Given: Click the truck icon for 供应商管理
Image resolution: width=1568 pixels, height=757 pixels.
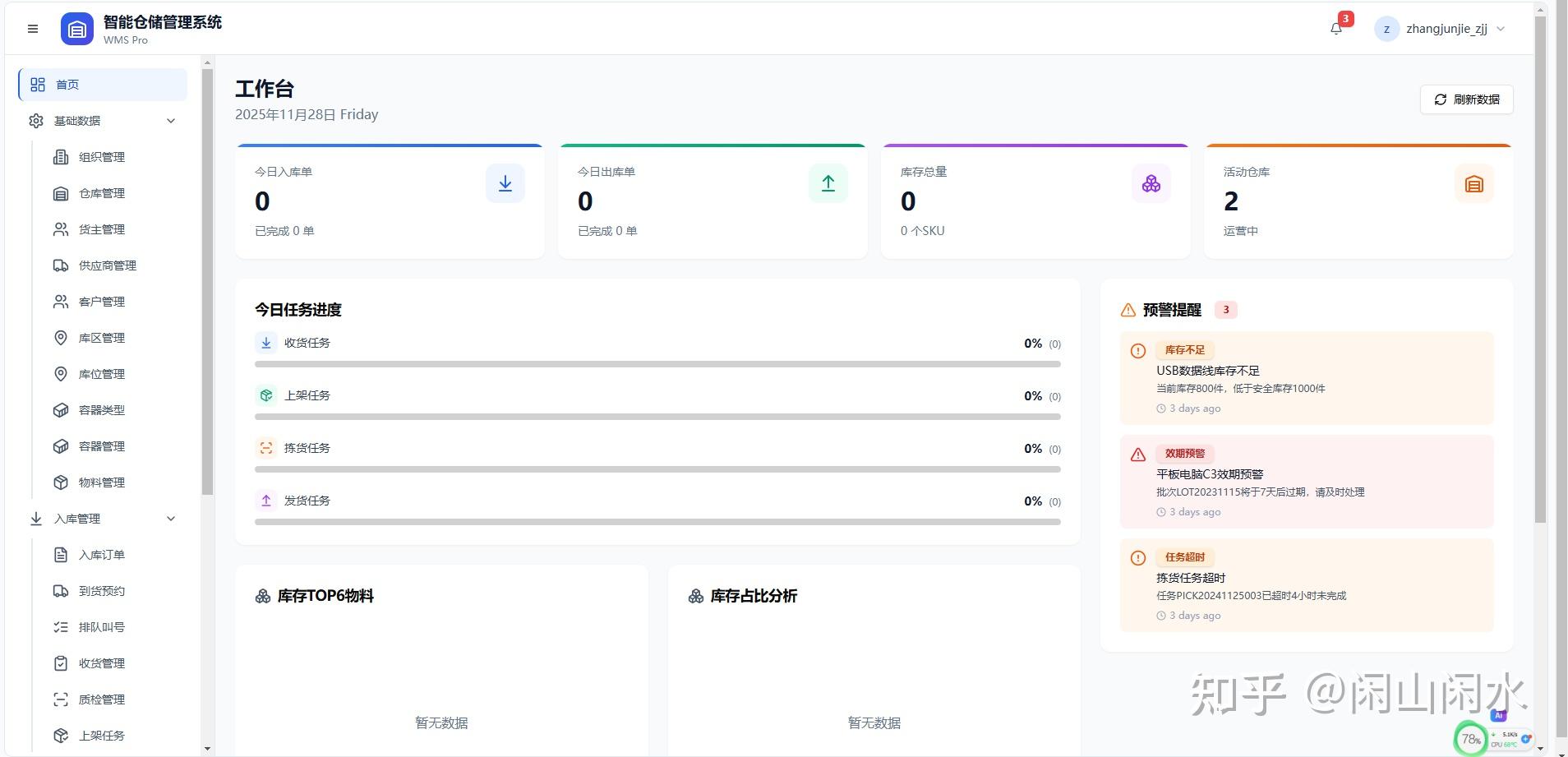Looking at the screenshot, I should coord(61,265).
